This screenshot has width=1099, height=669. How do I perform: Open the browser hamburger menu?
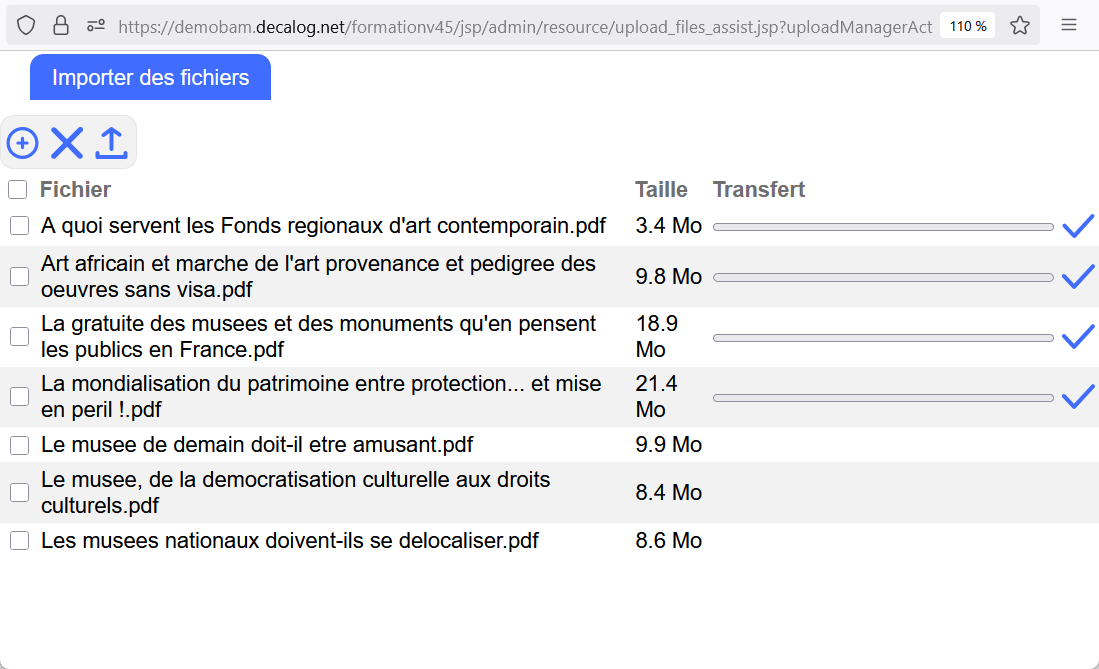point(1069,26)
